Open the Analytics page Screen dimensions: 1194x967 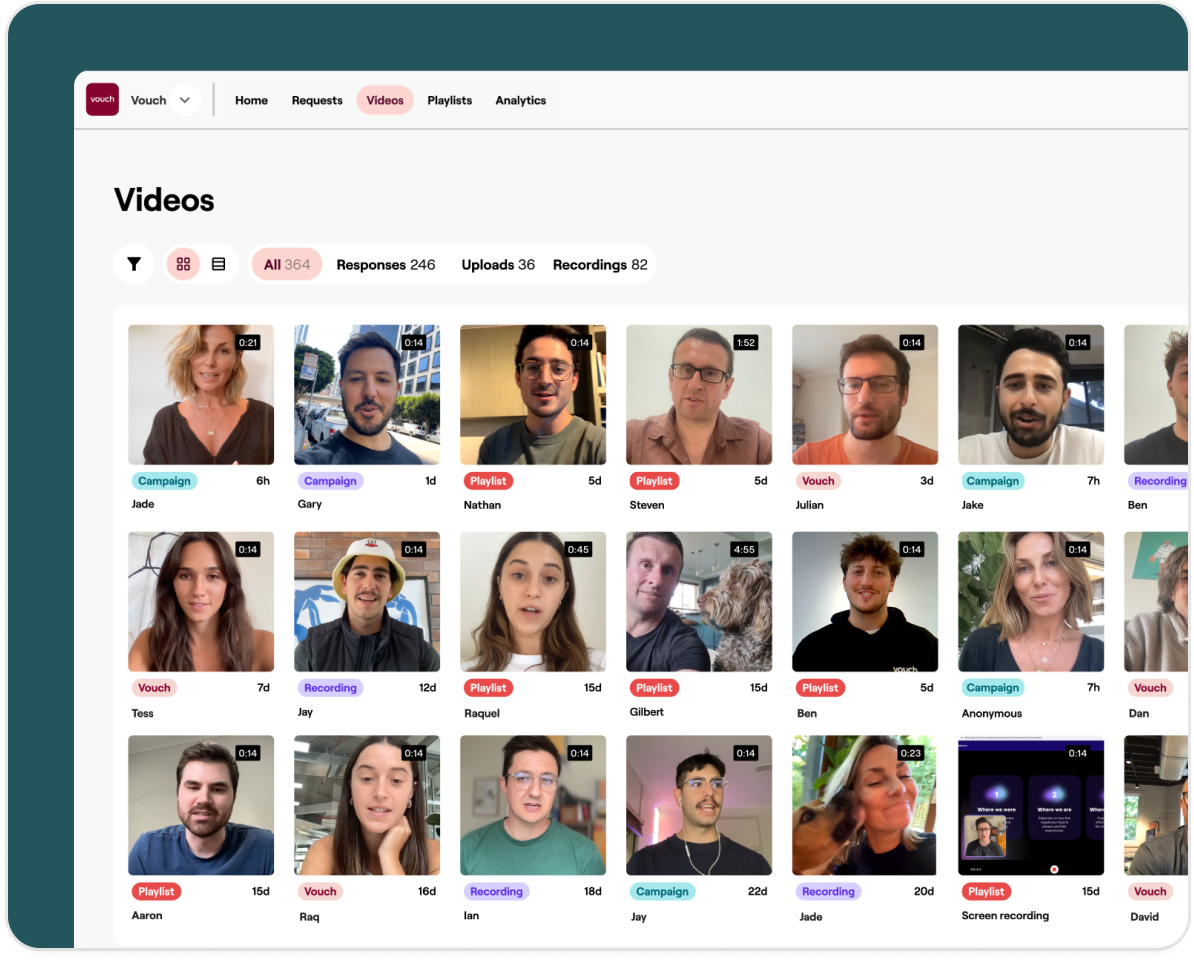coord(520,100)
